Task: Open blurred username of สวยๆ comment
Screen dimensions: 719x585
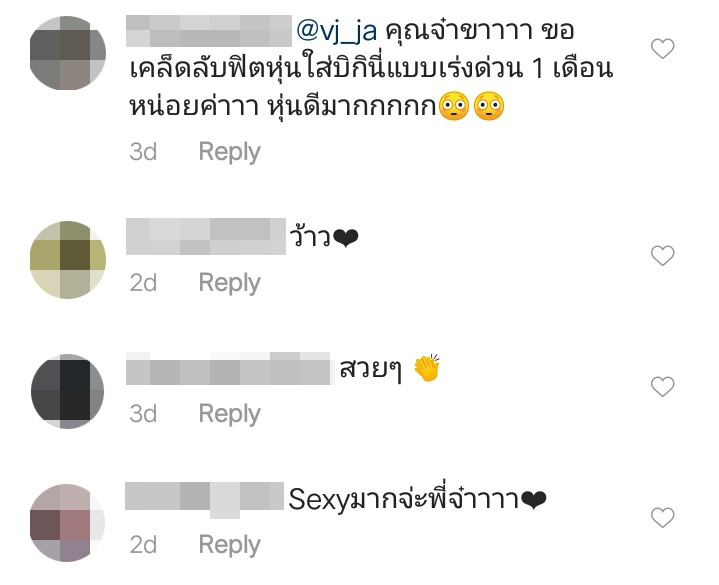Action: pos(228,368)
